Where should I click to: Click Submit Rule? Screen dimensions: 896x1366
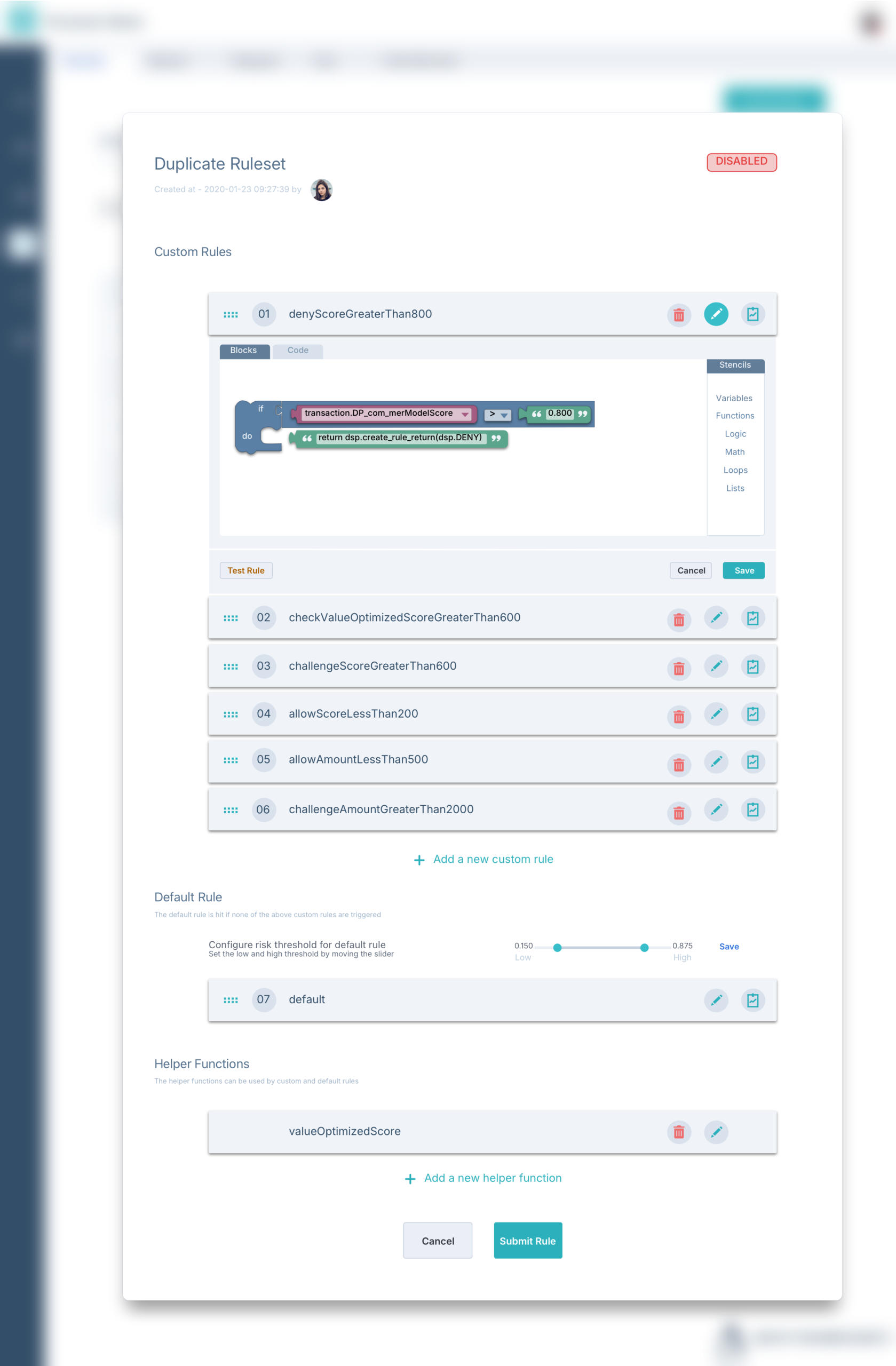(527, 1240)
